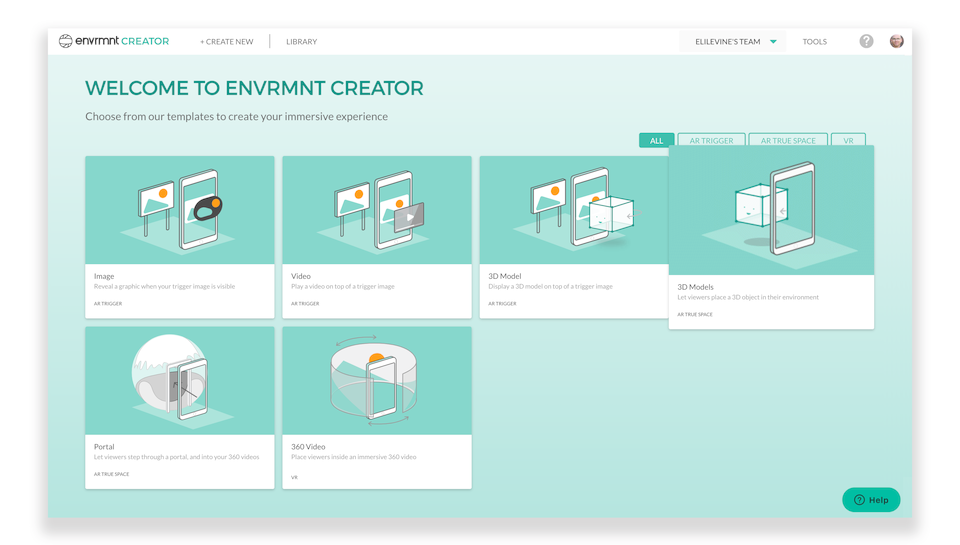
Task: Select the ALL filter tab
Action: (x=656, y=140)
